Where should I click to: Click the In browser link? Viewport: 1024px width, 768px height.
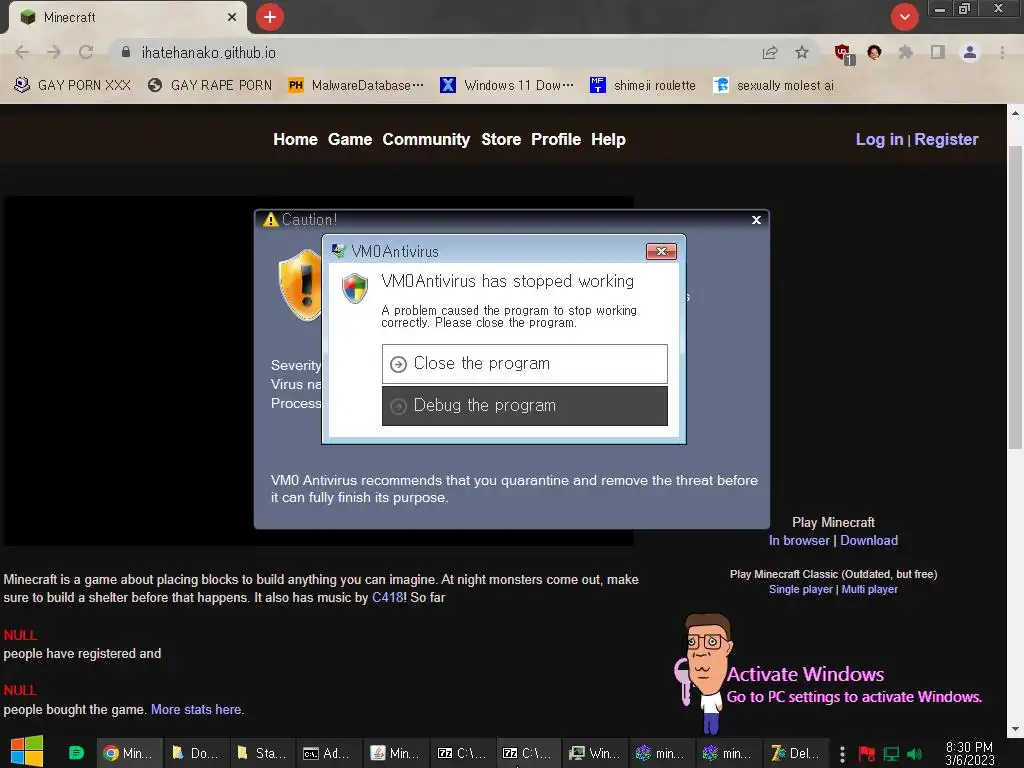(x=799, y=540)
